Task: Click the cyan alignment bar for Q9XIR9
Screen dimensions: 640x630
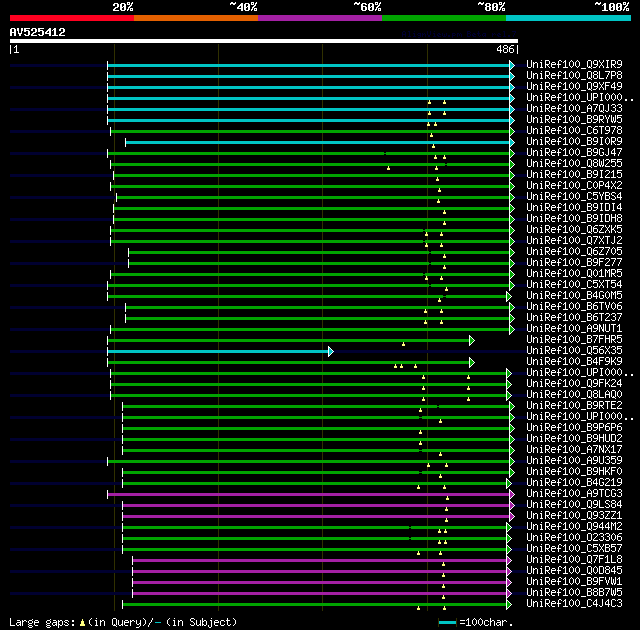Action: [x=309, y=65]
